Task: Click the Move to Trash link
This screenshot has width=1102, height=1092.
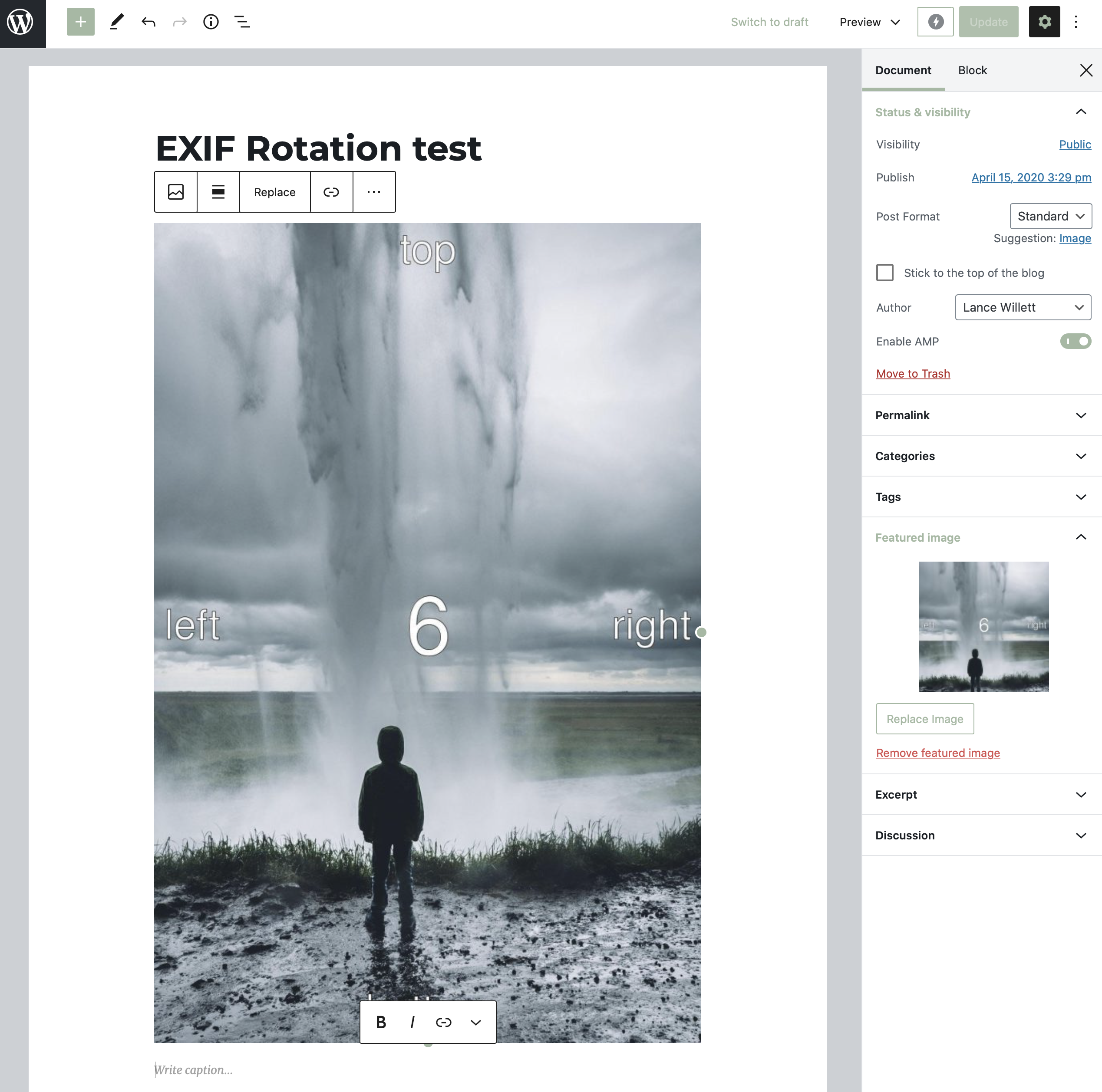Action: [913, 374]
